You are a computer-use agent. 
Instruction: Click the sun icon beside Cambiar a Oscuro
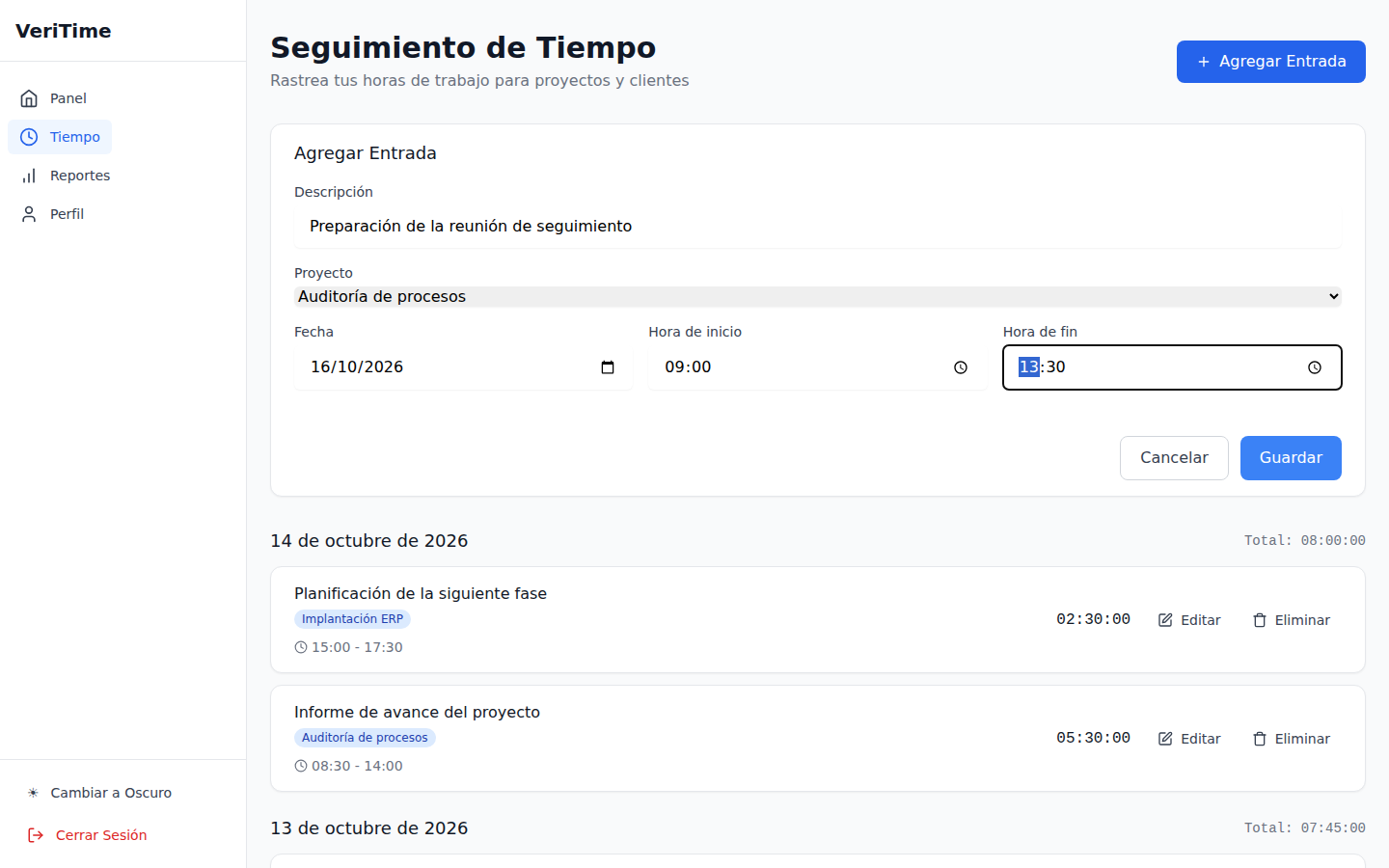pos(33,793)
